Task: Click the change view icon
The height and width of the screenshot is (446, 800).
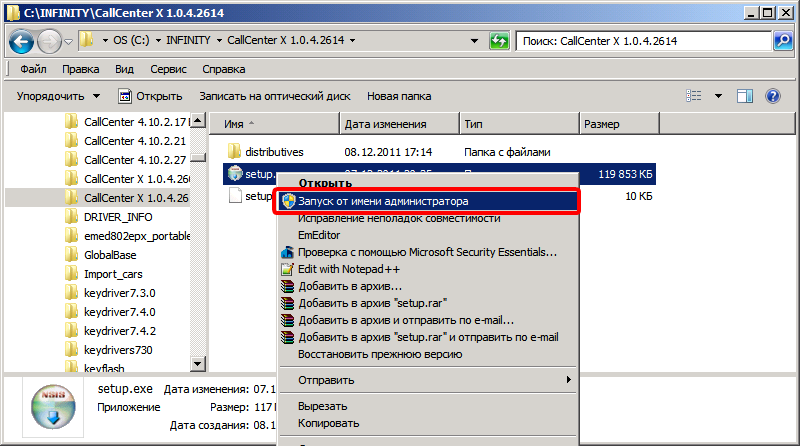Action: tap(693, 95)
